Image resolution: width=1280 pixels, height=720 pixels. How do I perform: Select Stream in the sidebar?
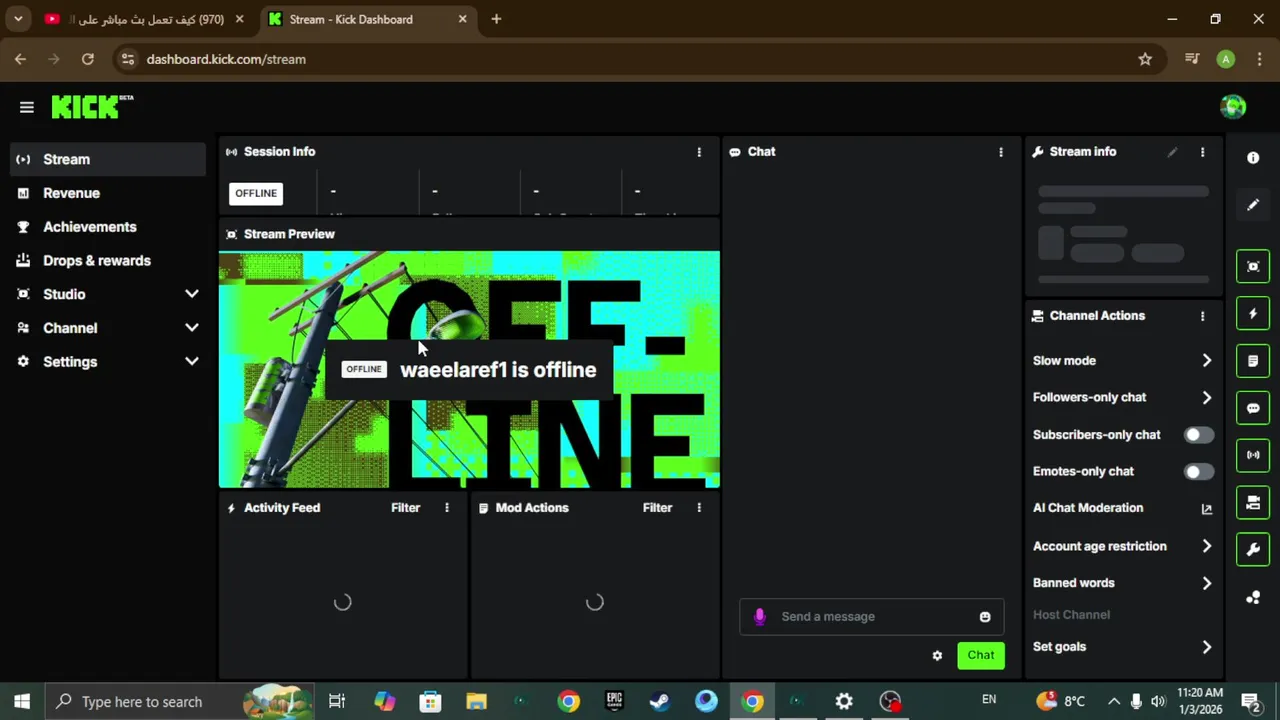(108, 159)
